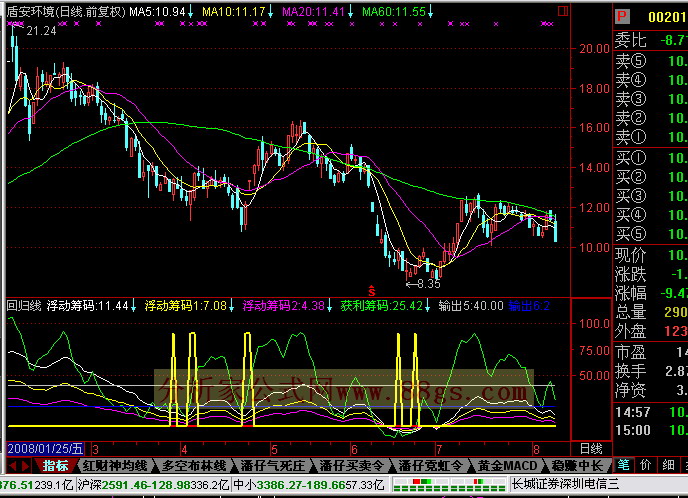The image size is (688, 498).
Task: Click the 委比 row in quote panel
Action: (x=651, y=40)
